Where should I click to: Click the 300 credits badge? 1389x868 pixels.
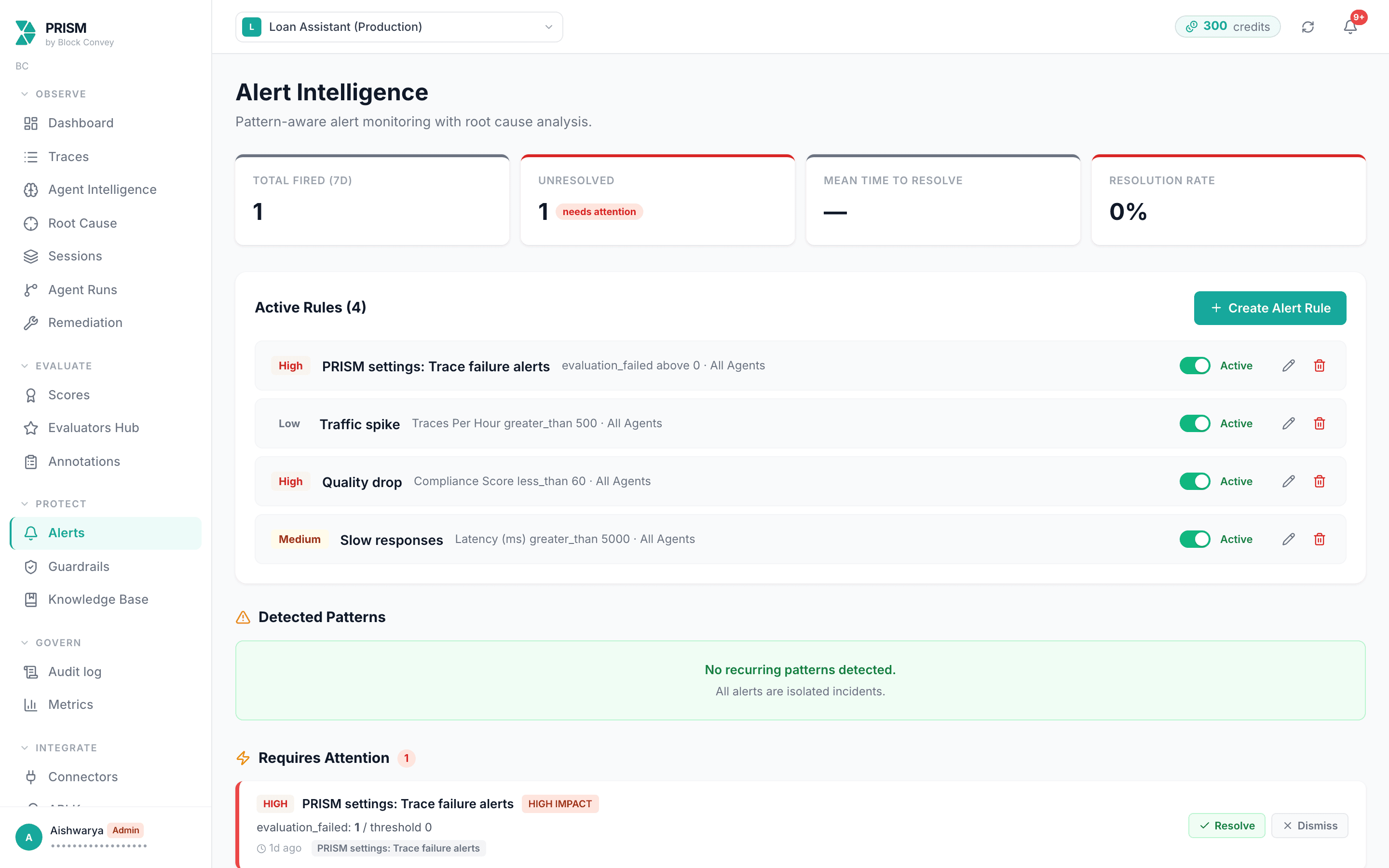(1227, 27)
